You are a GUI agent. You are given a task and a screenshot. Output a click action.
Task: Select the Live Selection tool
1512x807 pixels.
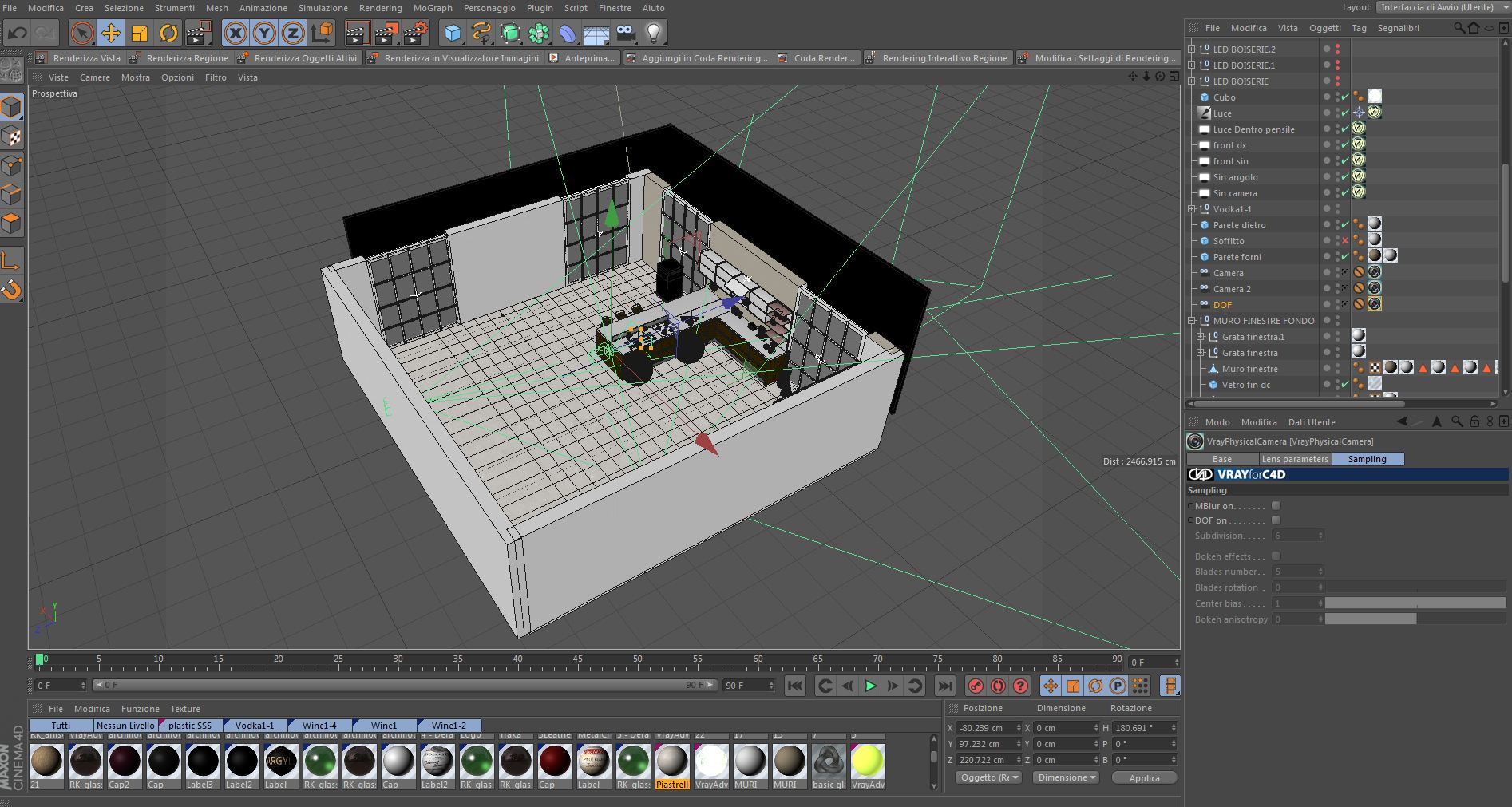tap(81, 33)
